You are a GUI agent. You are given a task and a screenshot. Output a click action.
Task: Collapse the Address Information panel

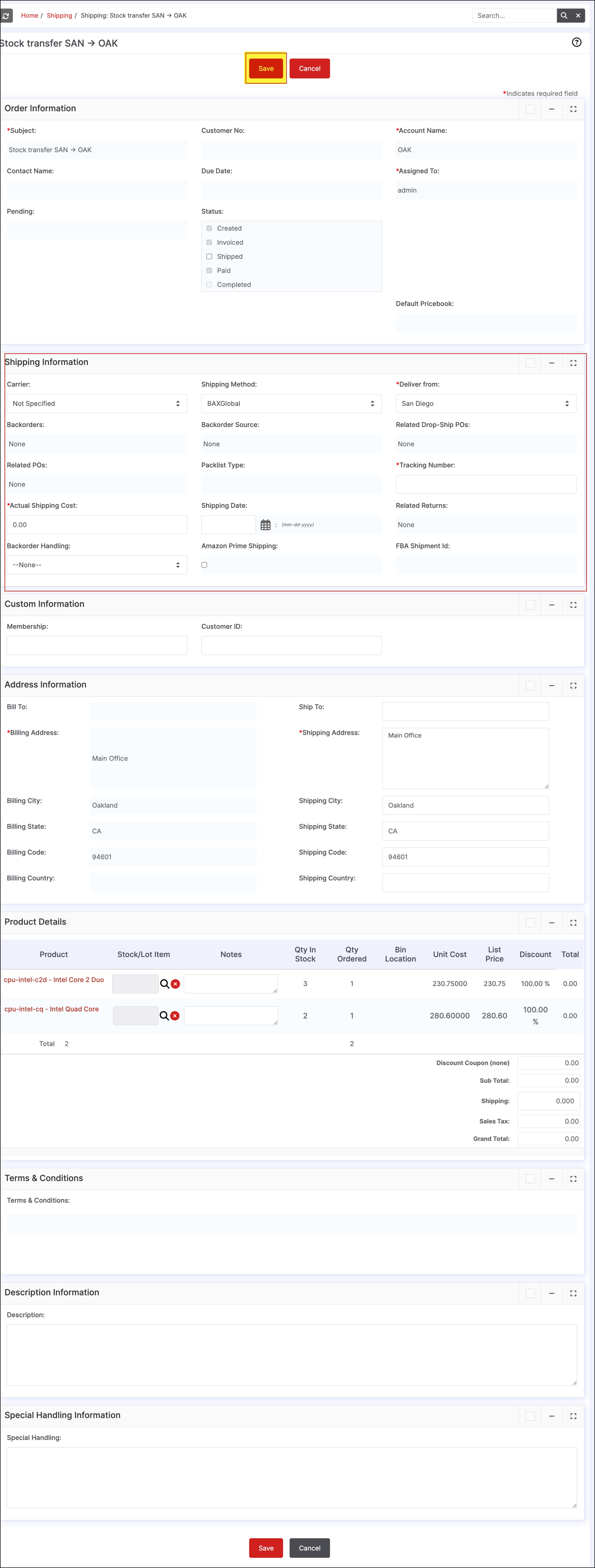click(x=551, y=685)
